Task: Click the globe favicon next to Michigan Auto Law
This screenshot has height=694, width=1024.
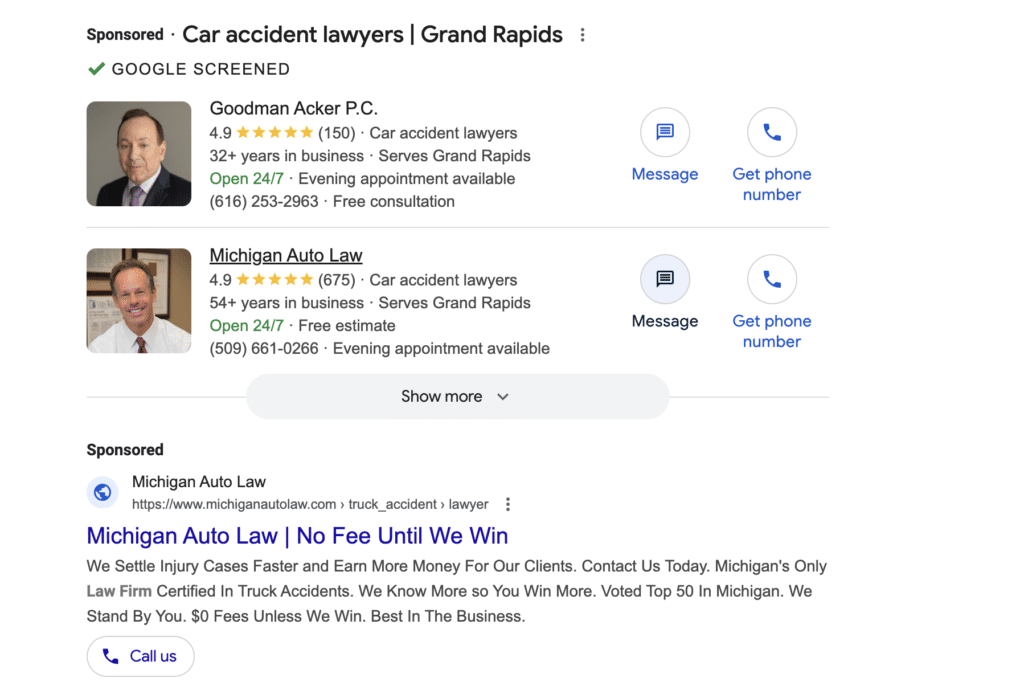Action: click(x=103, y=492)
